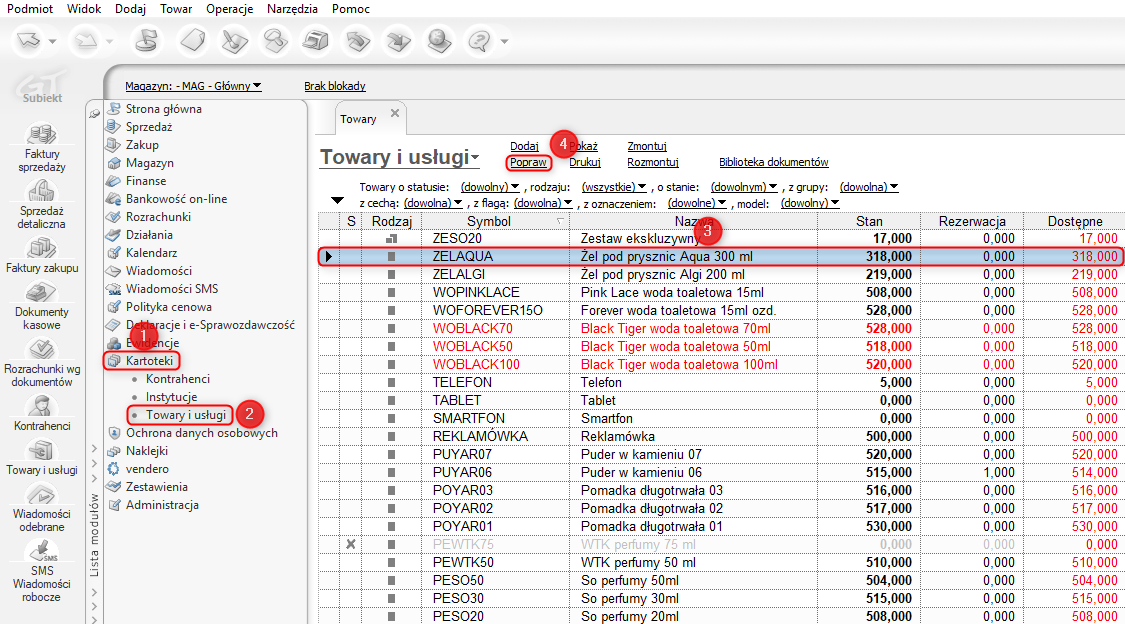
Task: Select Kontrahenci under Kartoteki in module tree
Action: point(177,379)
